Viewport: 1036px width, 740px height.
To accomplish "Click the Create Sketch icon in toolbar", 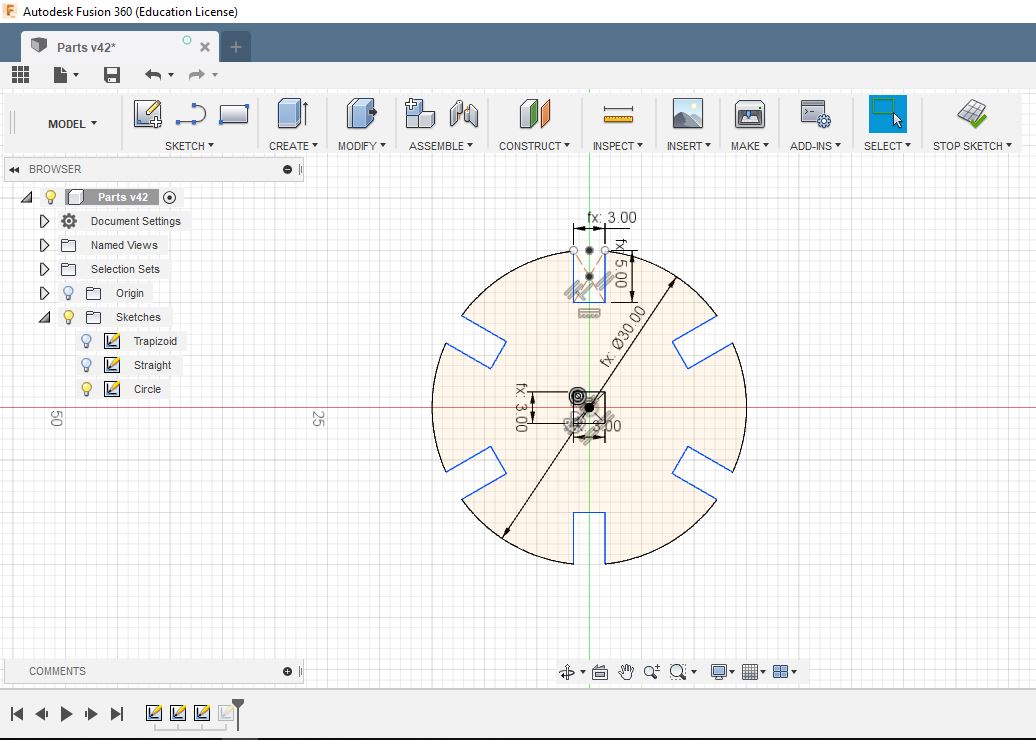I will pyautogui.click(x=148, y=114).
